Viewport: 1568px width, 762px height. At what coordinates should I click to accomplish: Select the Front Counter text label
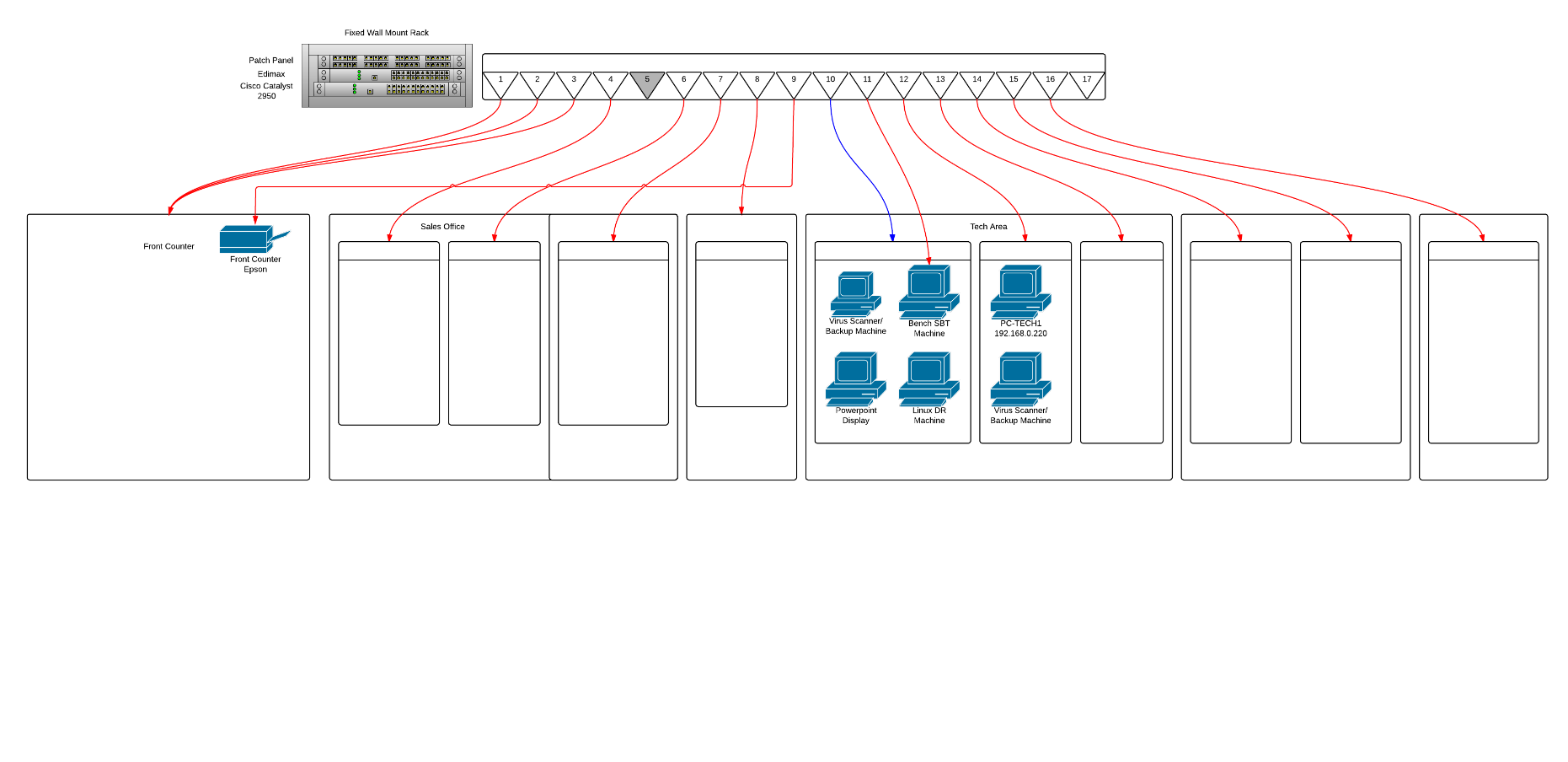coord(169,246)
